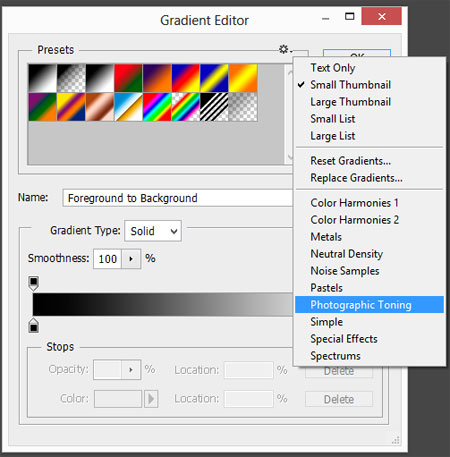Load the Neutral Density gradient set

[x=369, y=254]
